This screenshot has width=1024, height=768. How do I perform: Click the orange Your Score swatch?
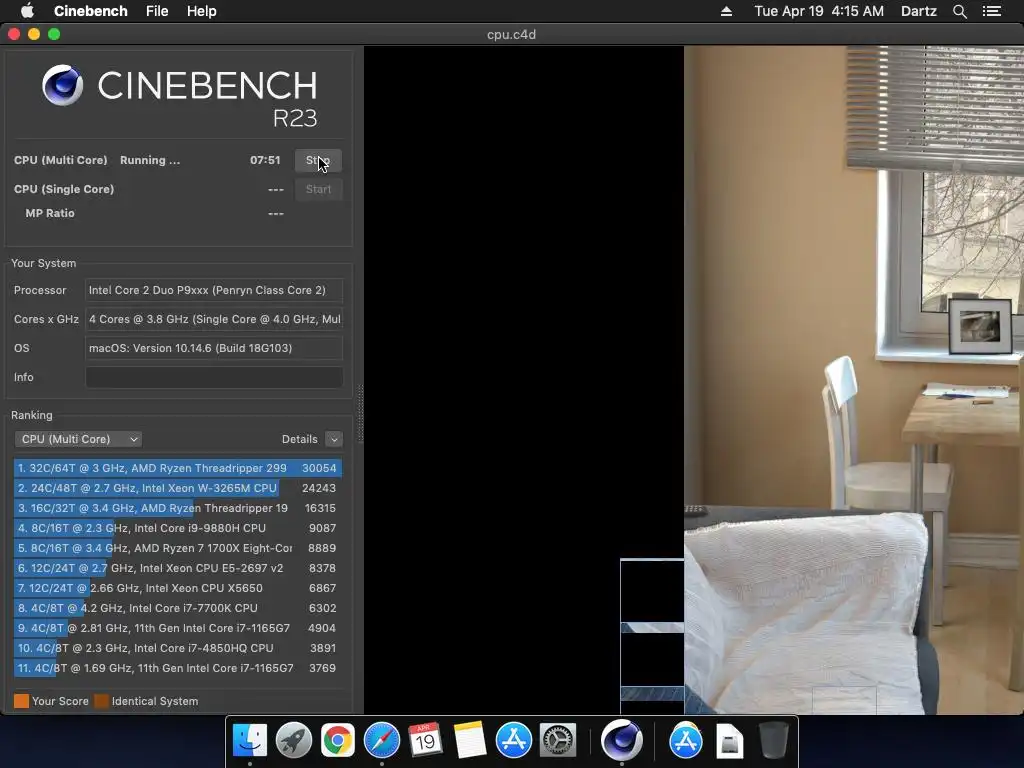22,701
